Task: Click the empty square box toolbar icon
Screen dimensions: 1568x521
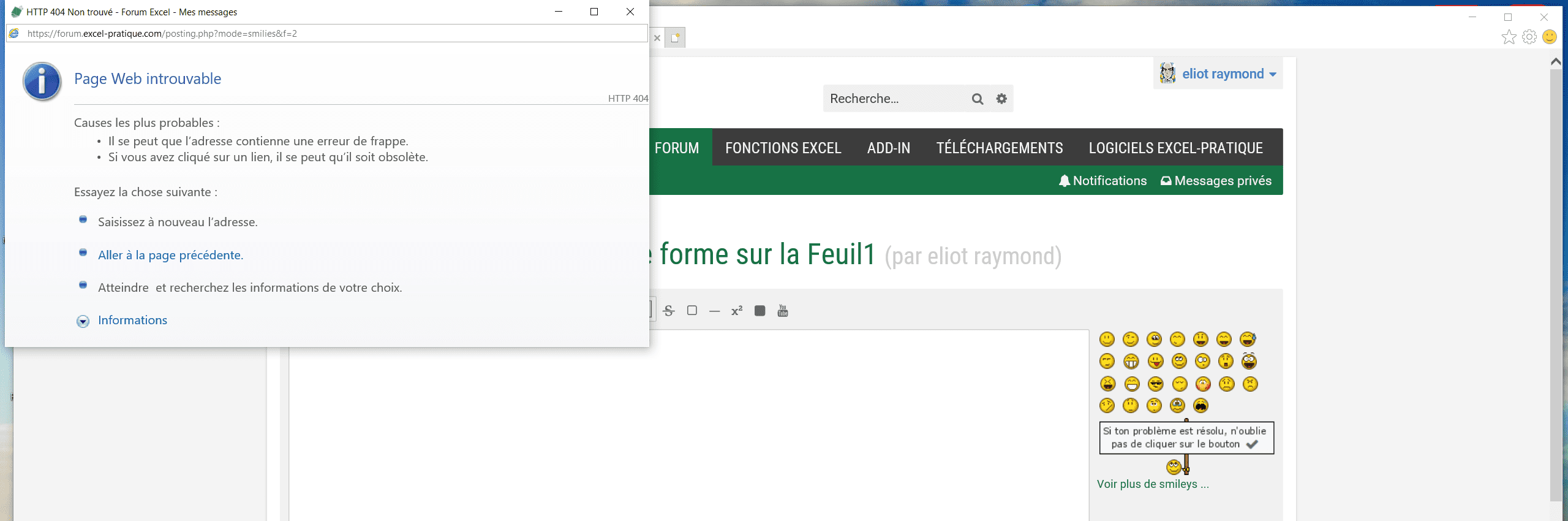Action: [x=692, y=311]
